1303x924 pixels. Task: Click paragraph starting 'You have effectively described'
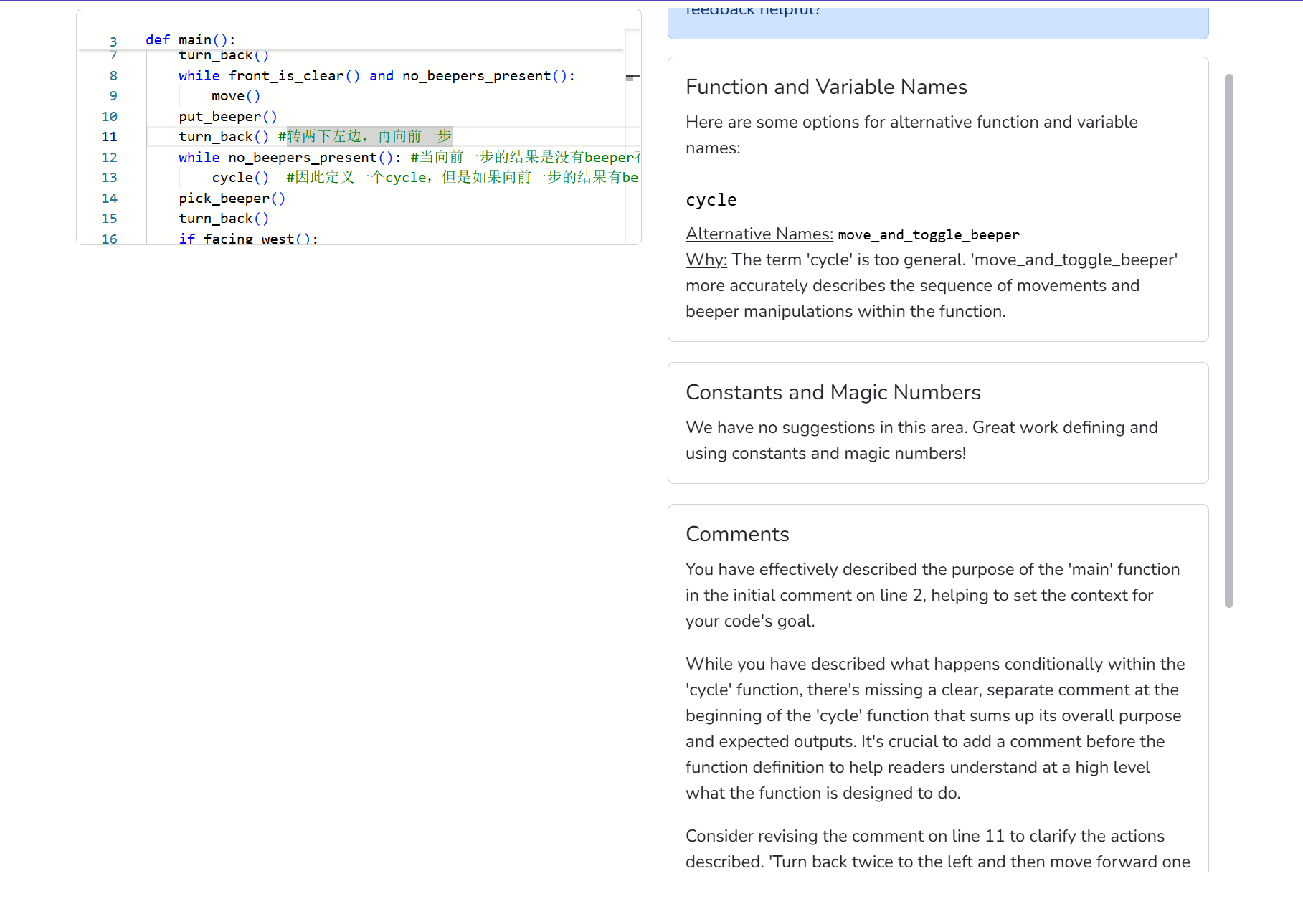tap(932, 595)
